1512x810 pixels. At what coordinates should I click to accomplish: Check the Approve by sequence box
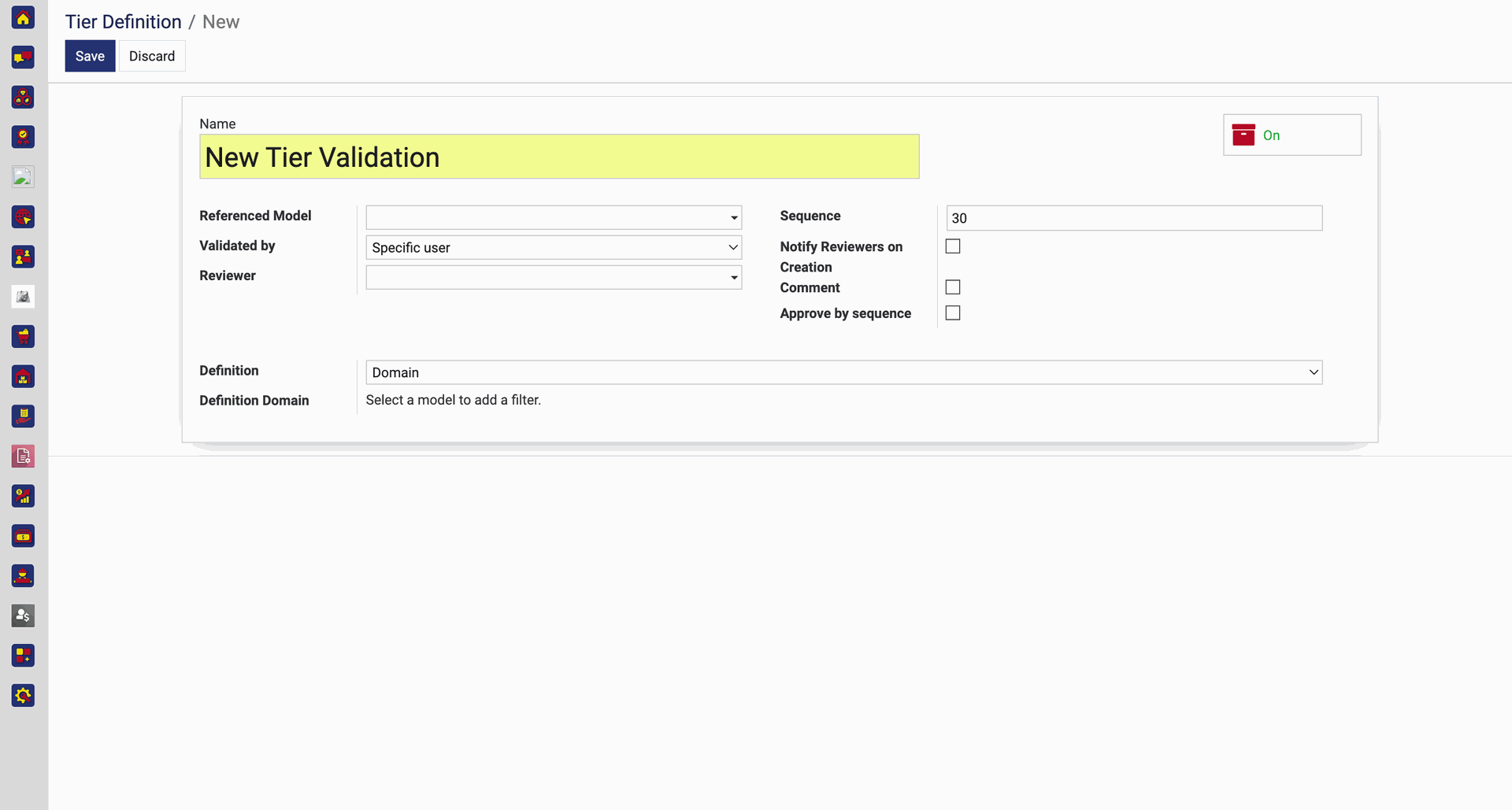(x=953, y=313)
